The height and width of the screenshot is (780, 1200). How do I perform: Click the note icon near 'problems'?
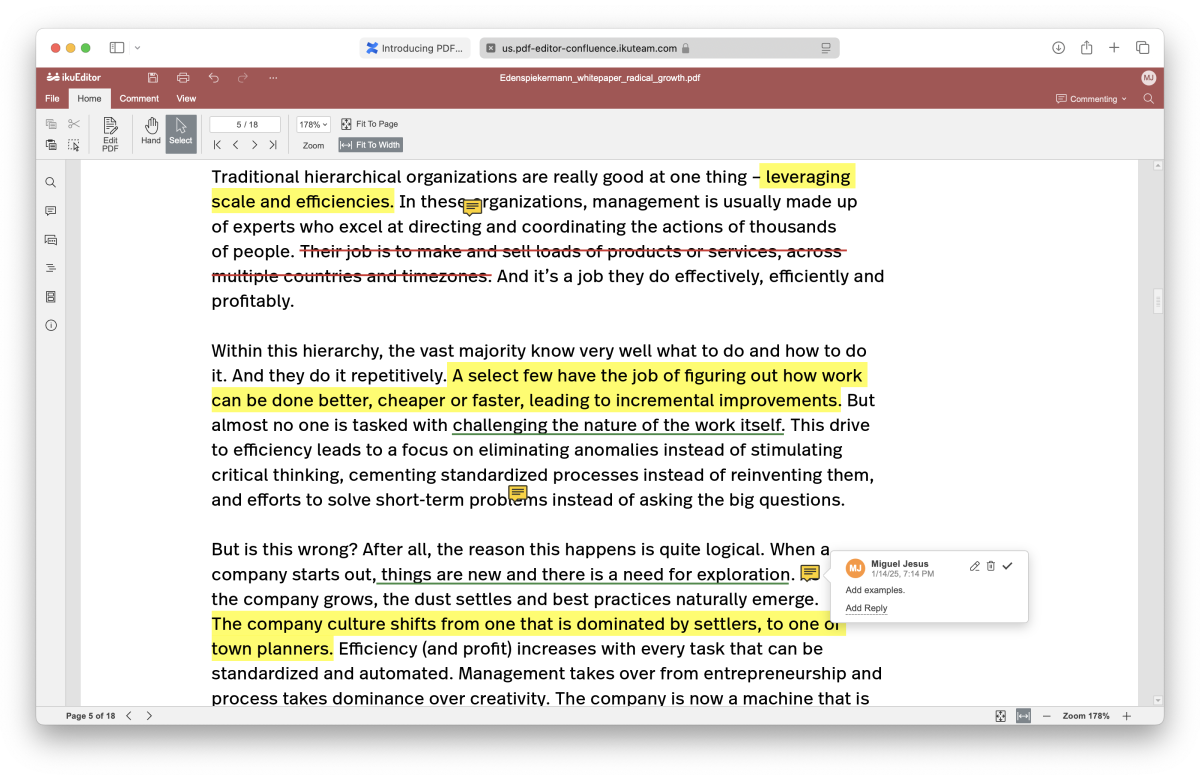click(518, 493)
